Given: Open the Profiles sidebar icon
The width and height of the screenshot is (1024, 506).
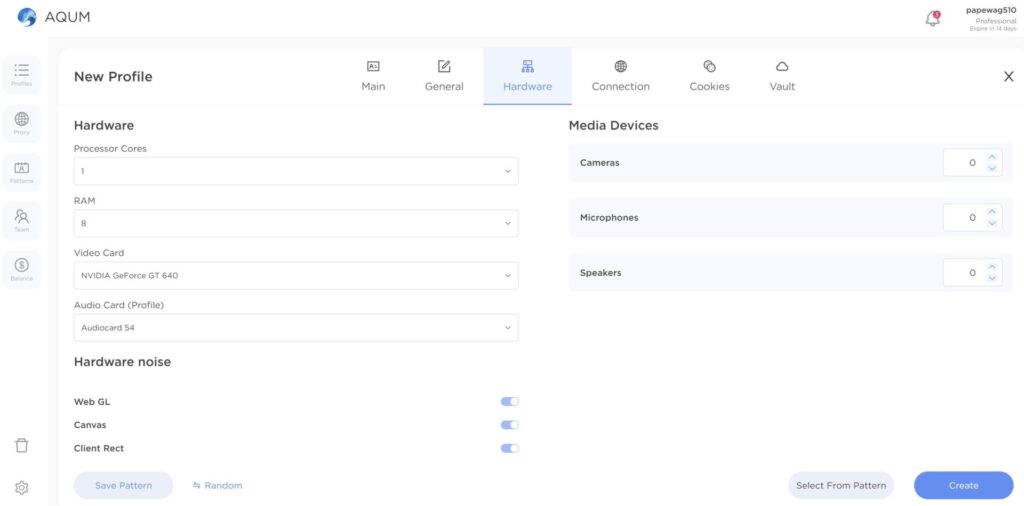Looking at the screenshot, I should coord(22,74).
